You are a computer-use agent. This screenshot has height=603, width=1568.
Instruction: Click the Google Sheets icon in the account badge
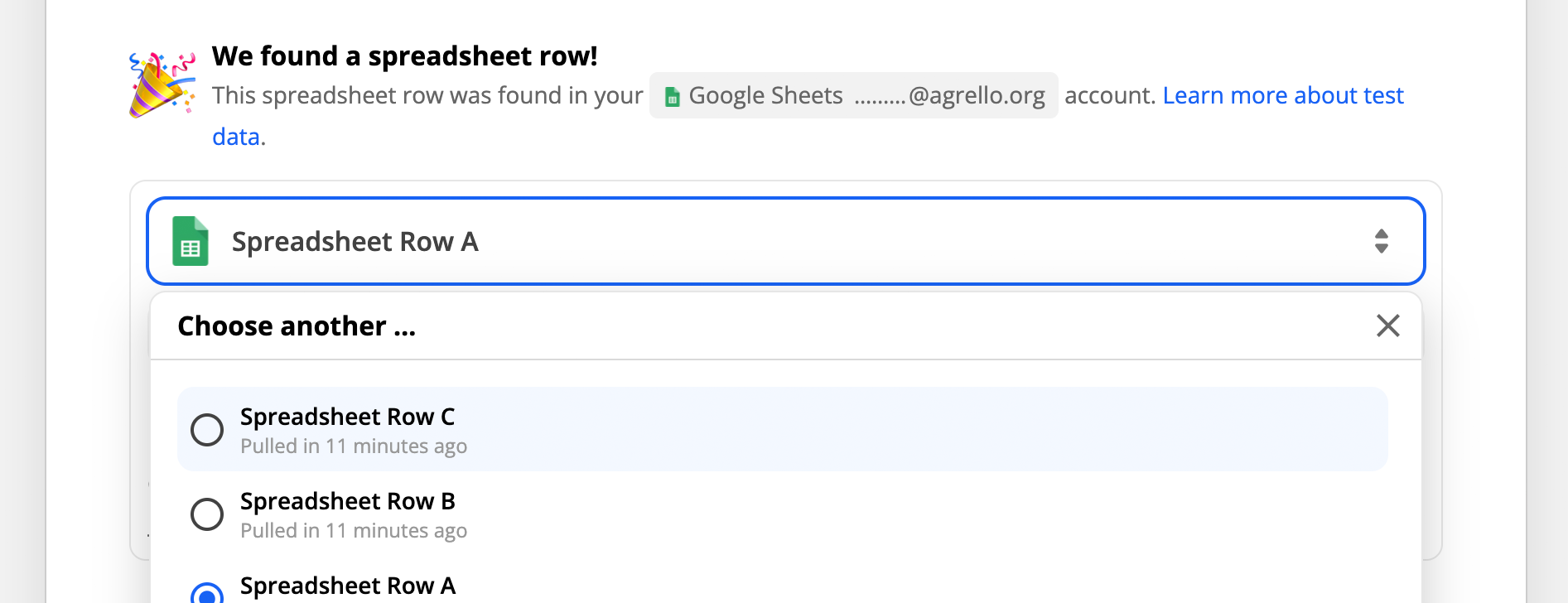click(673, 97)
